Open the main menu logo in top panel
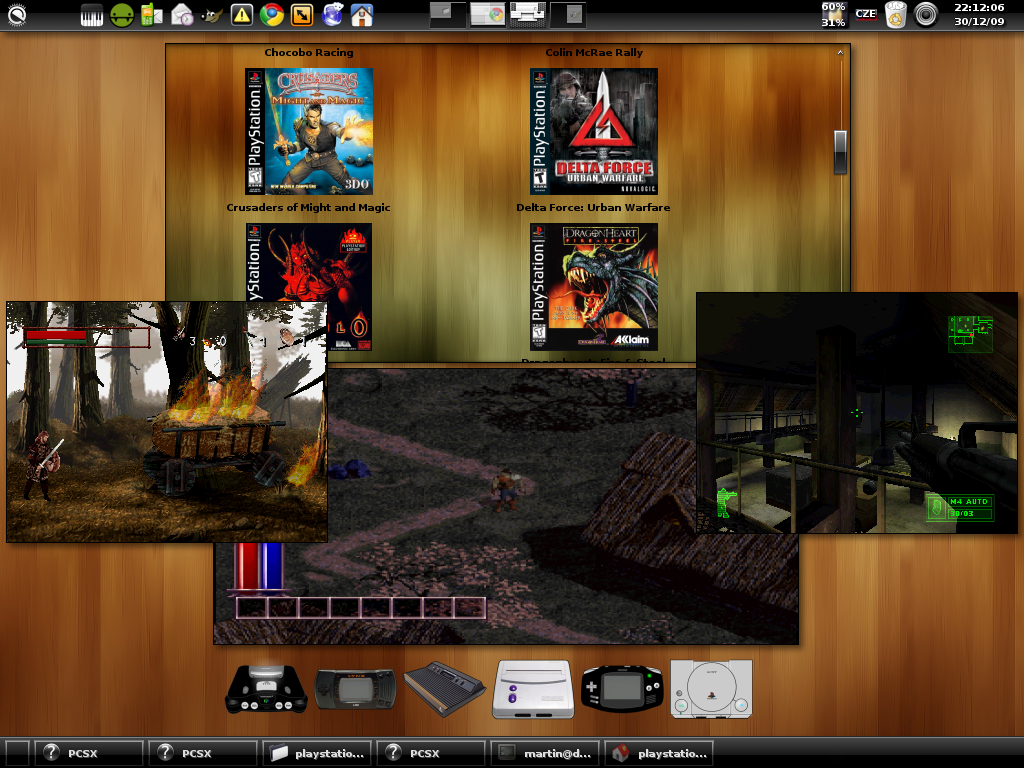Viewport: 1024px width, 768px height. click(x=16, y=14)
